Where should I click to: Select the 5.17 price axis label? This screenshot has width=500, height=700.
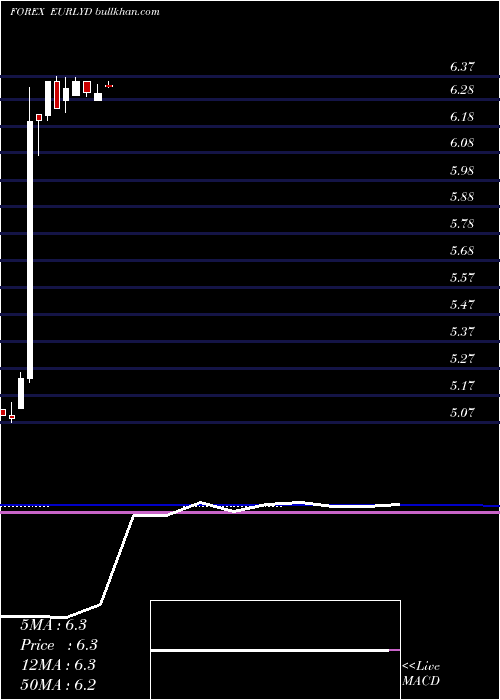pos(462,385)
